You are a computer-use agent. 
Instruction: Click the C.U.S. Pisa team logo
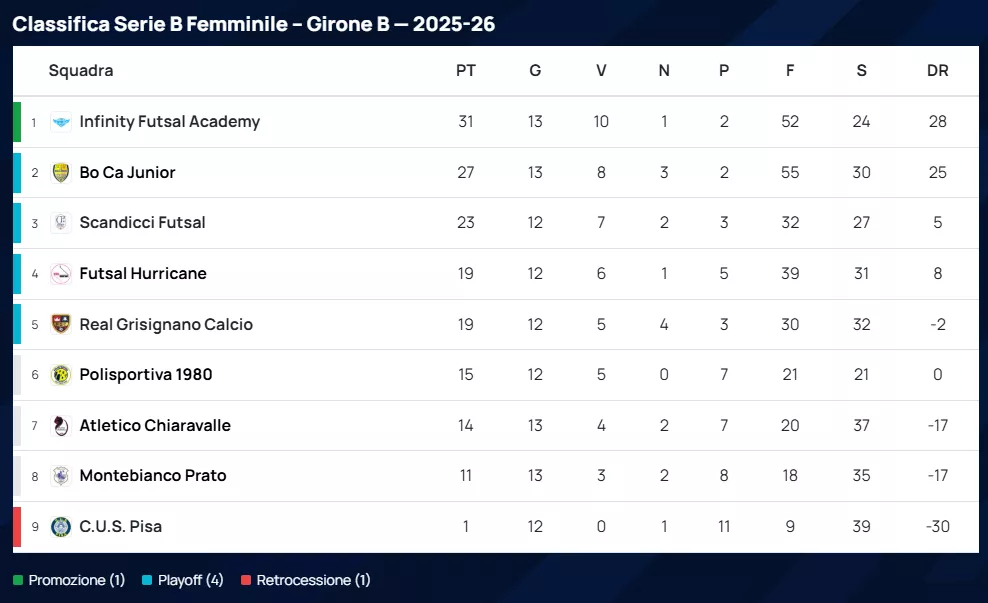(x=61, y=527)
